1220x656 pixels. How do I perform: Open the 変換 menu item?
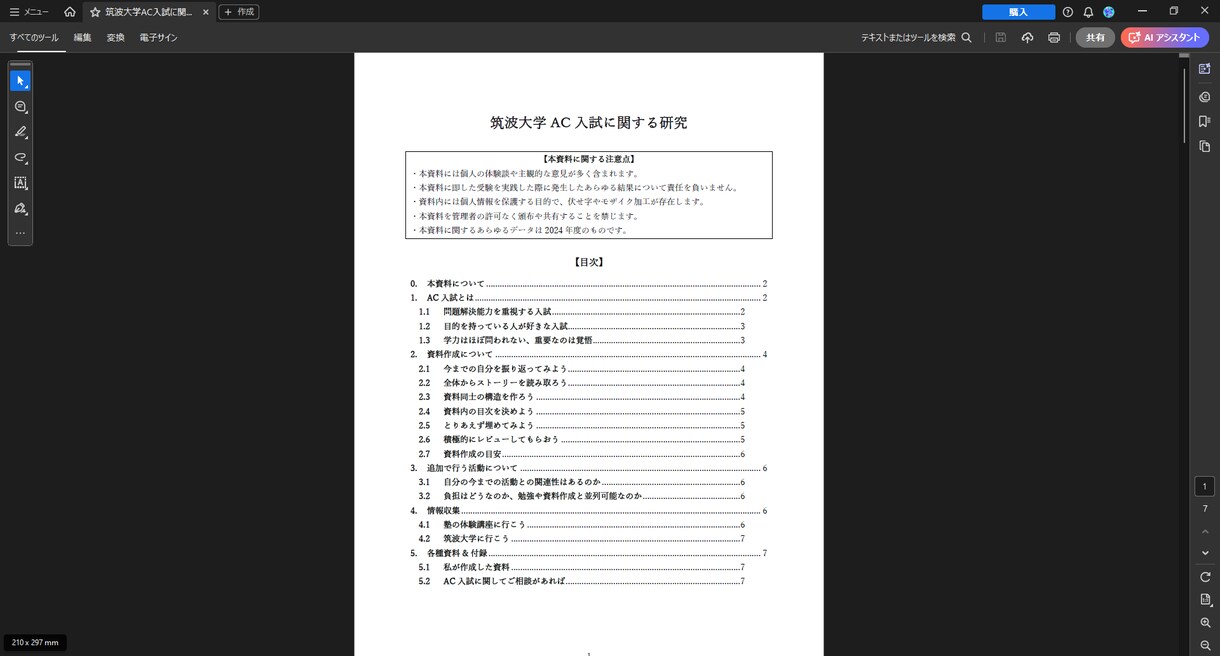point(116,37)
